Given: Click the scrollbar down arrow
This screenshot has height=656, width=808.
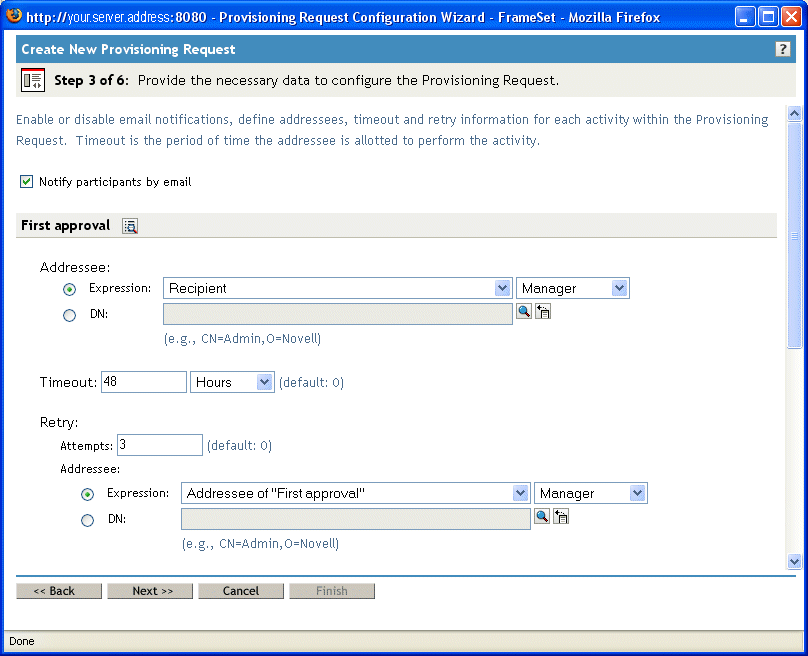Looking at the screenshot, I should click(x=795, y=561).
